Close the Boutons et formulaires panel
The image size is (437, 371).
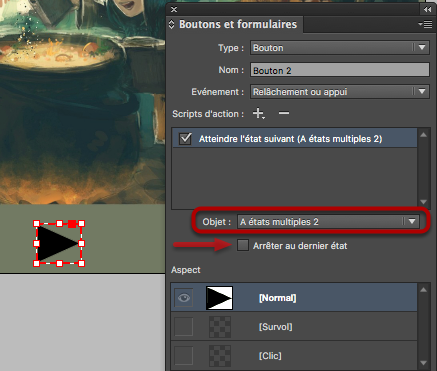[x=174, y=9]
